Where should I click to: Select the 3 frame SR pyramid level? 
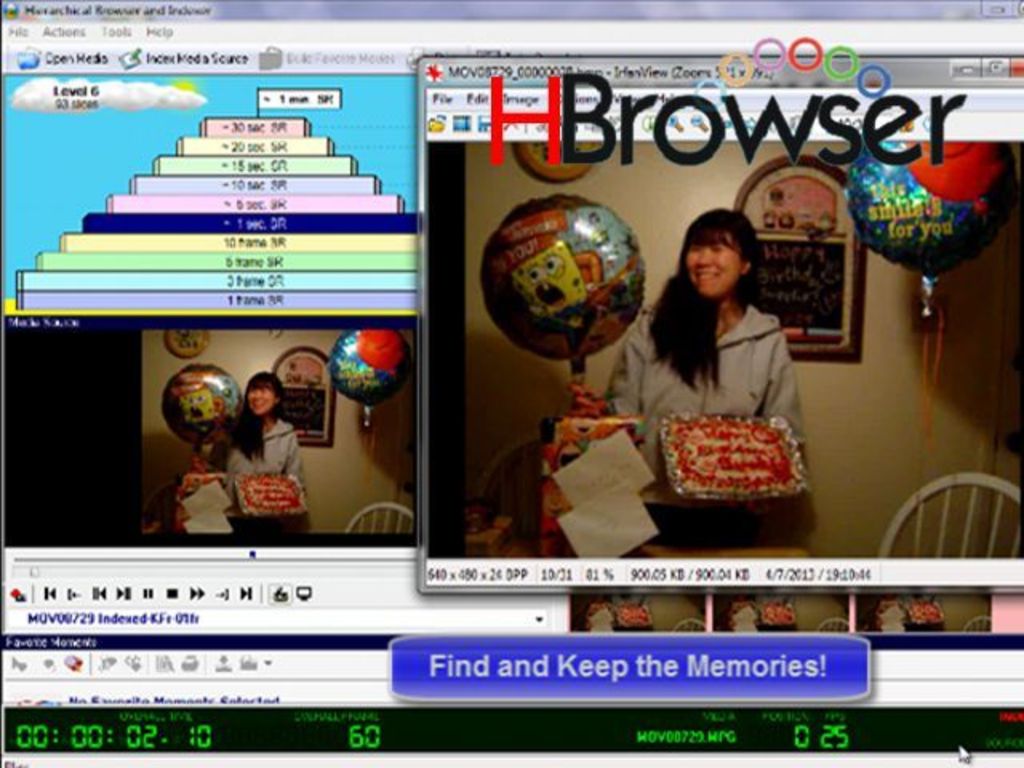click(217, 281)
